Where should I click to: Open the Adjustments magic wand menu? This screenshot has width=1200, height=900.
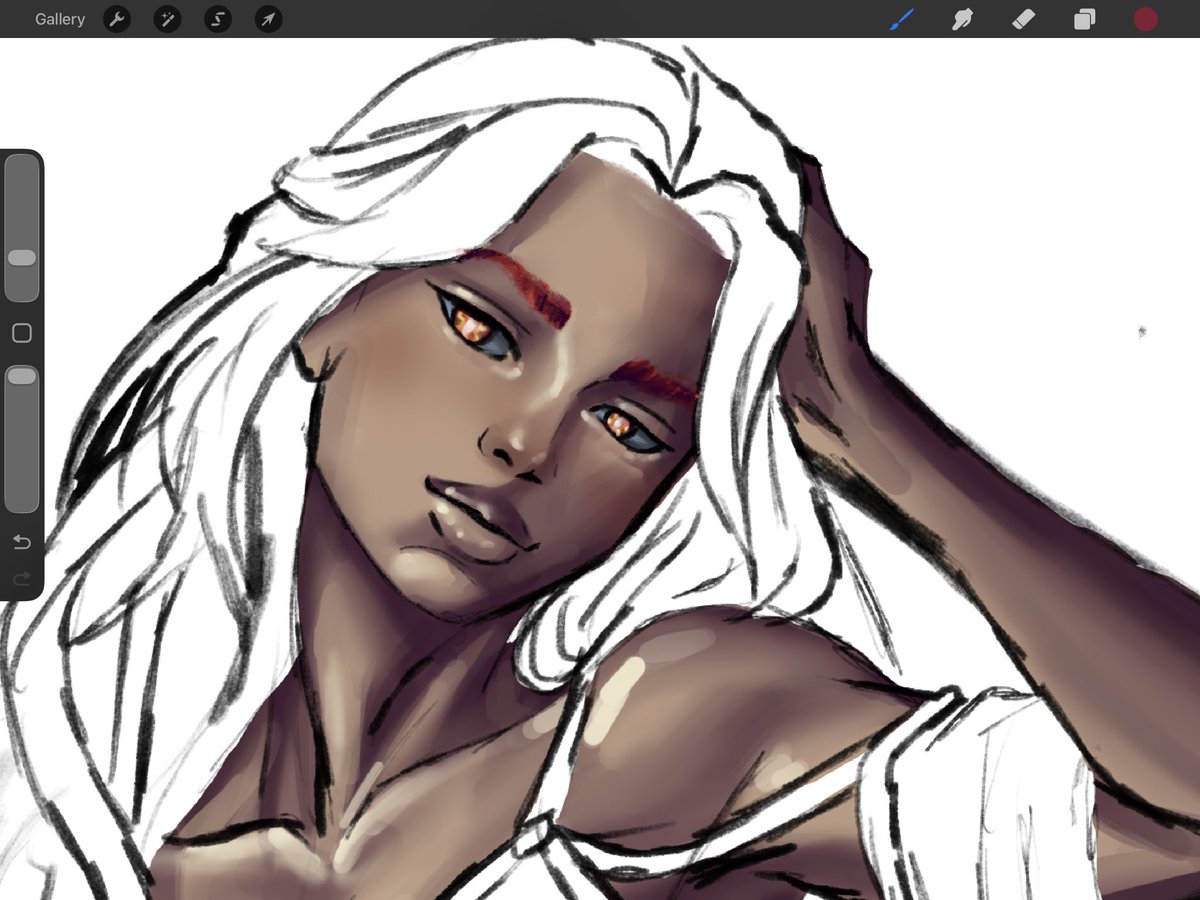tap(167, 19)
